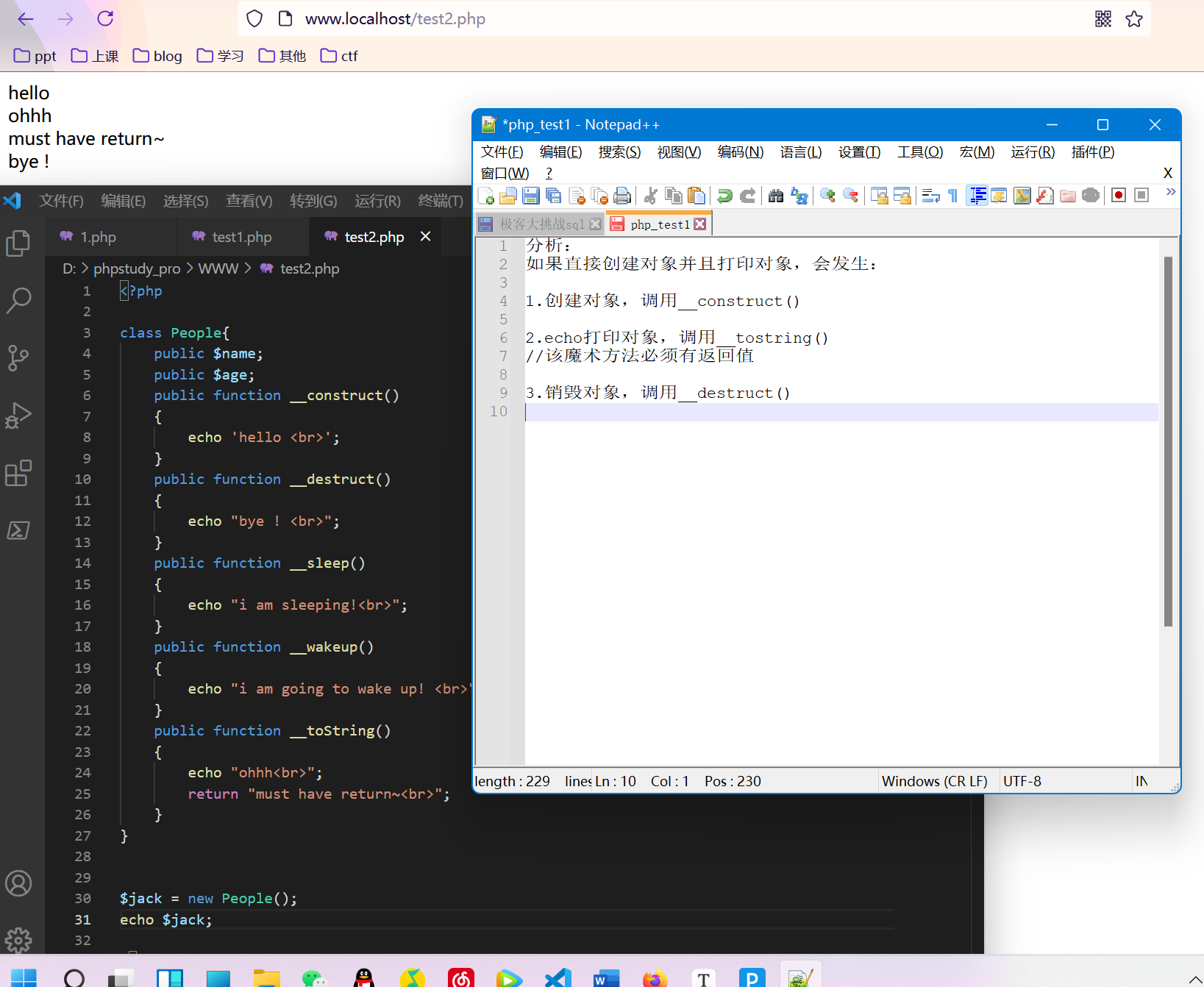Open 学习 bookmarks folder
1204x987 pixels.
click(x=220, y=56)
